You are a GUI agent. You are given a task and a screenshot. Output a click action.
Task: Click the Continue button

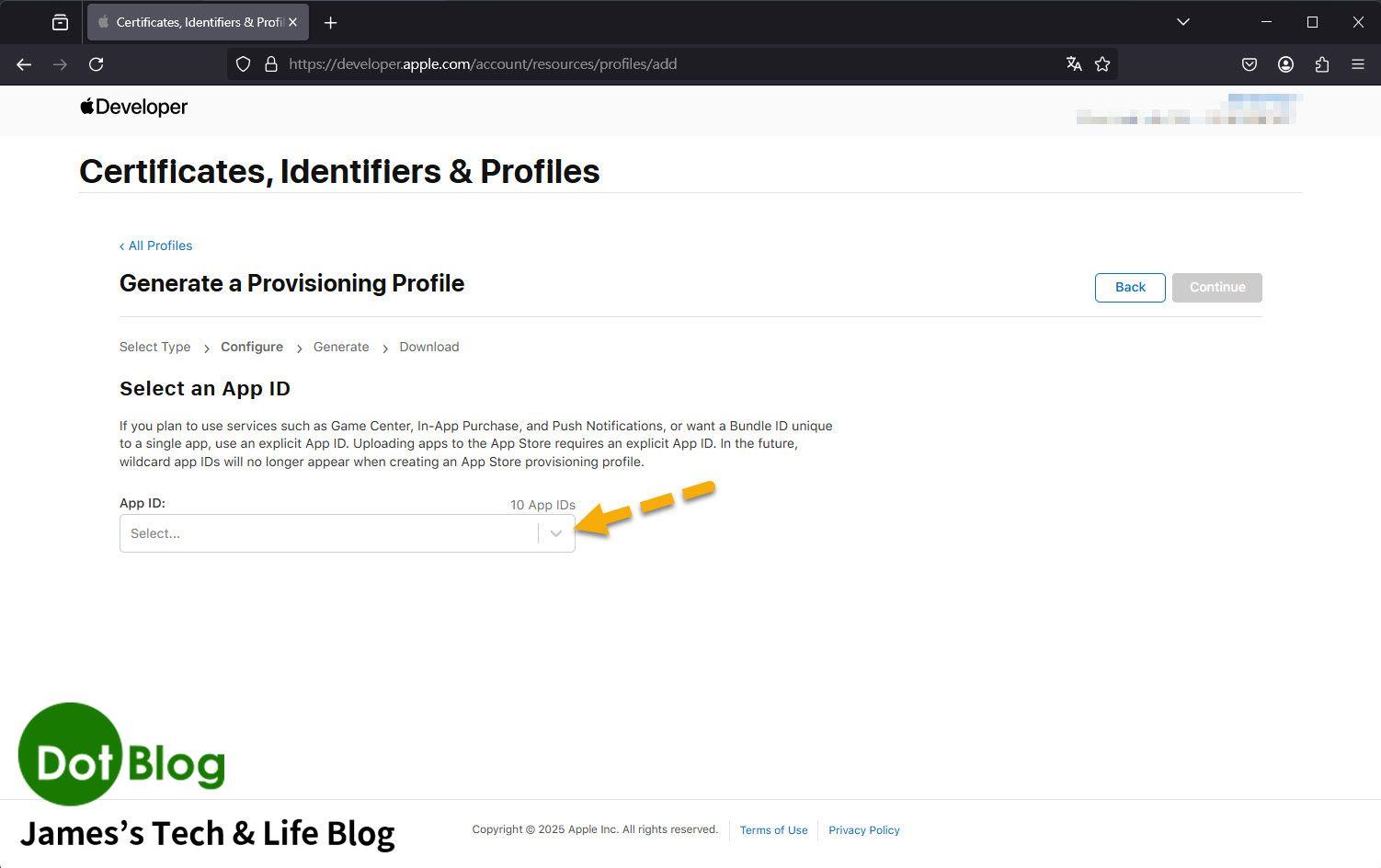click(x=1217, y=287)
